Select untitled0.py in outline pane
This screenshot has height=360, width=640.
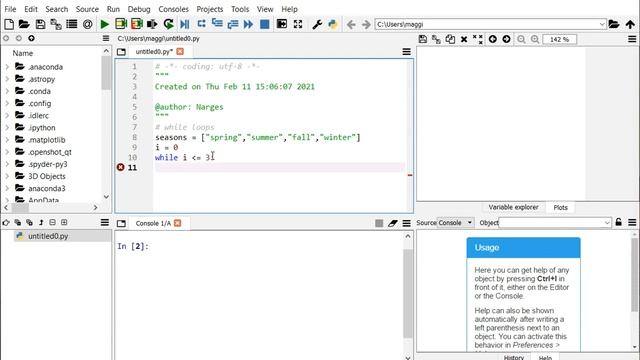(x=48, y=236)
